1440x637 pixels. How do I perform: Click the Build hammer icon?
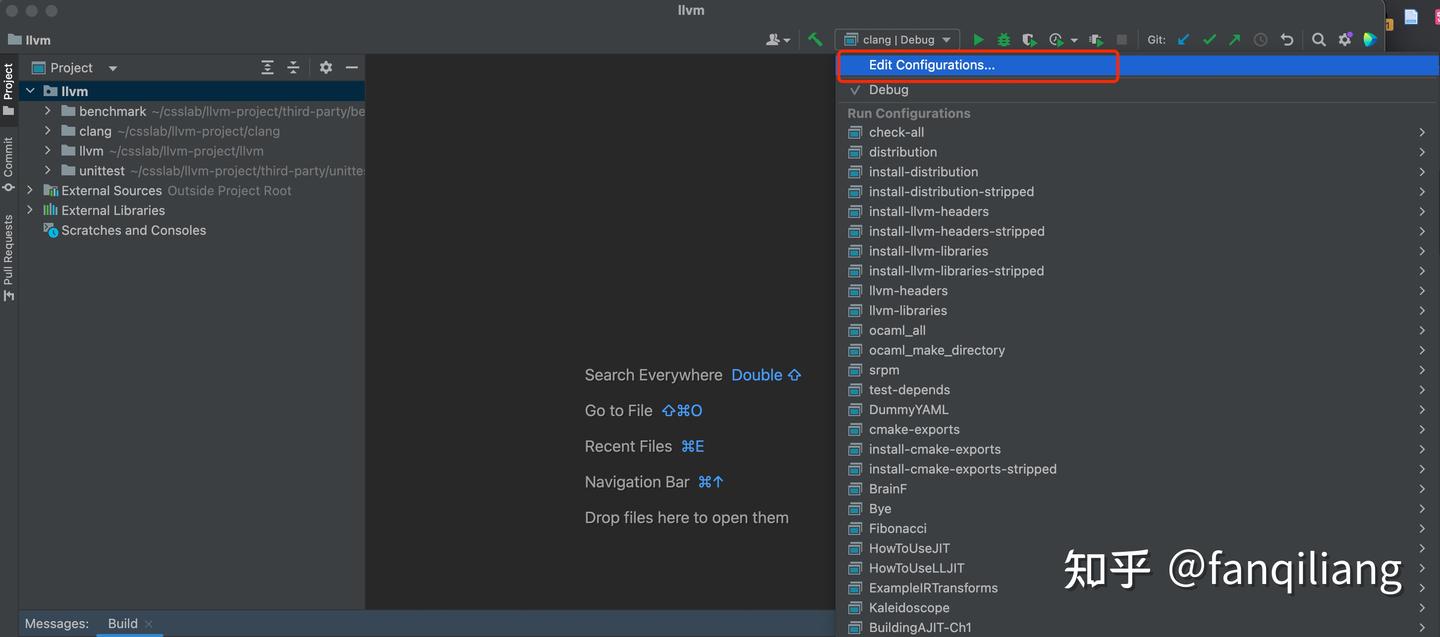click(815, 40)
